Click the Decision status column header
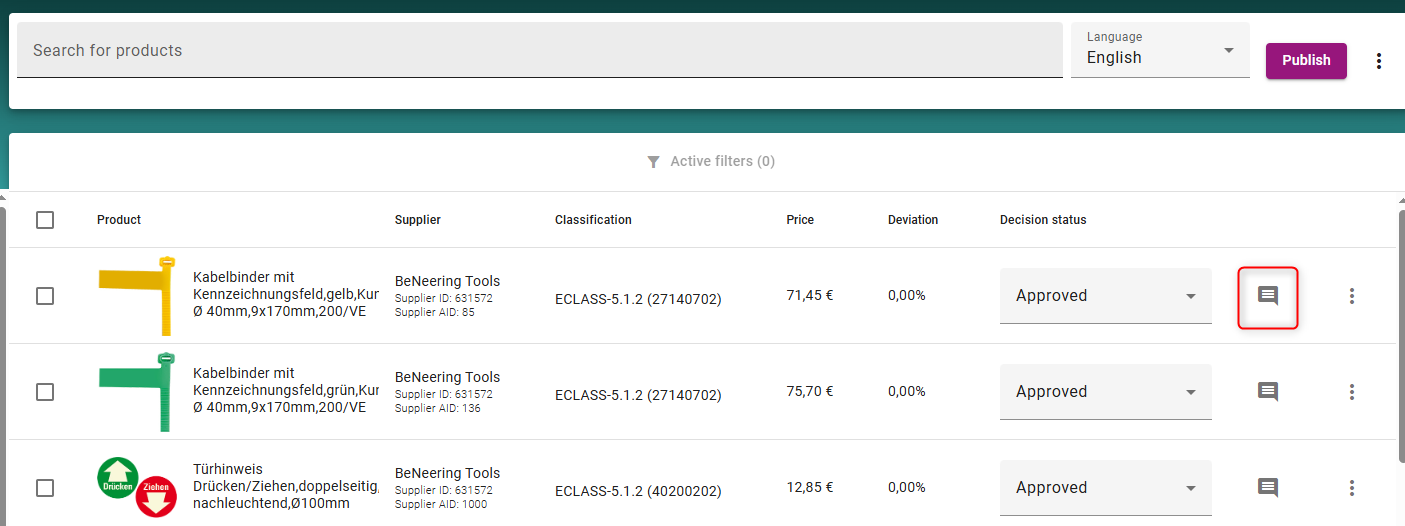This screenshot has width=1405, height=526. 1043,220
